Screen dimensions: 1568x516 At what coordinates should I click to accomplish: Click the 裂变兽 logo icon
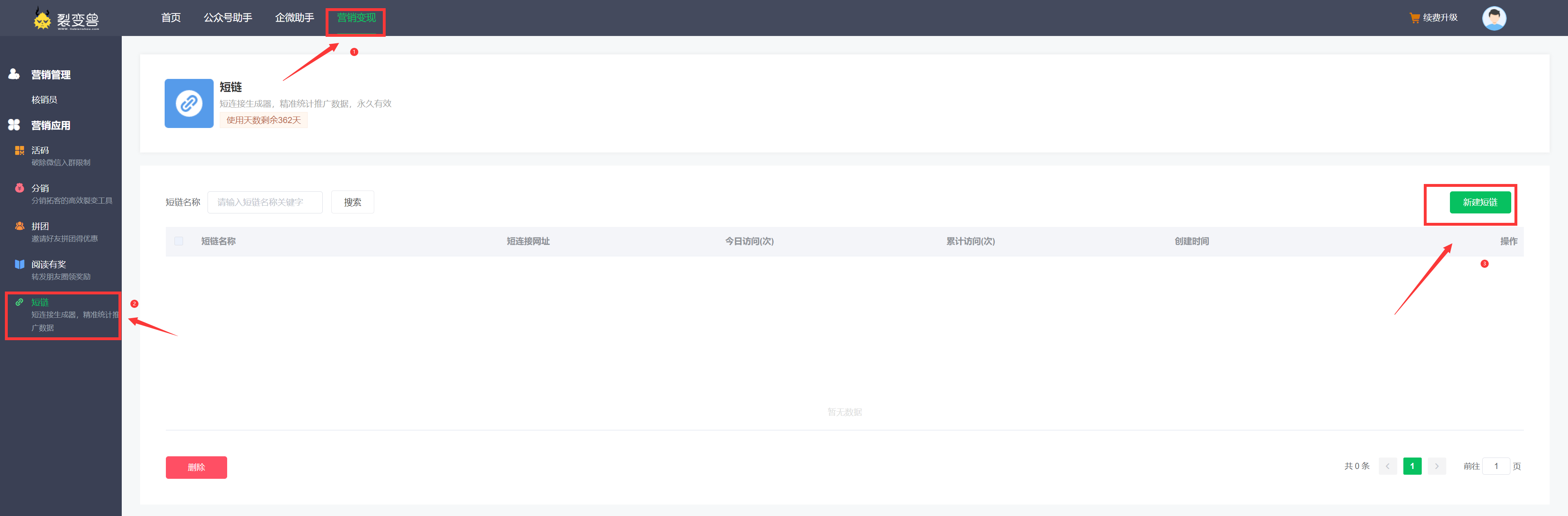[x=42, y=19]
